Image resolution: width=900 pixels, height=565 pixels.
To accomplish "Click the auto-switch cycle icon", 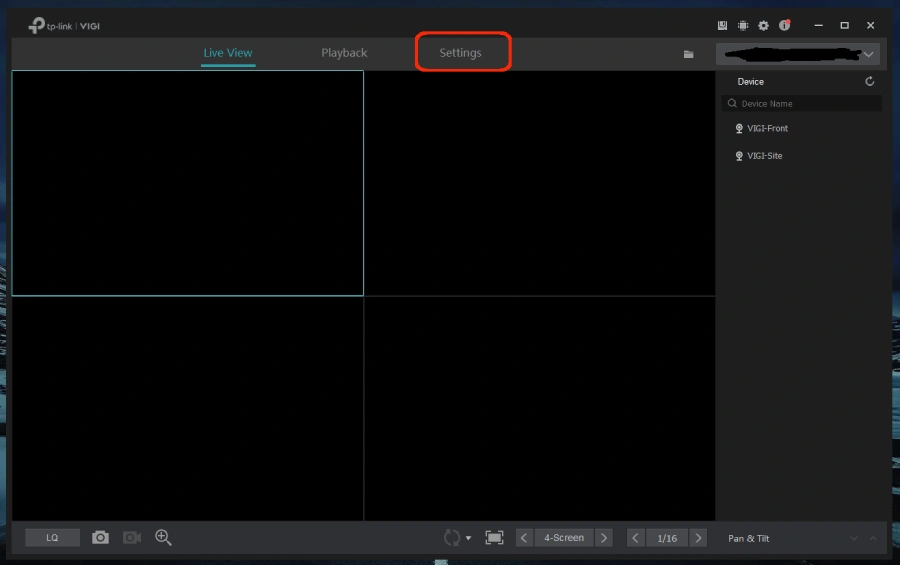I will click(x=452, y=538).
